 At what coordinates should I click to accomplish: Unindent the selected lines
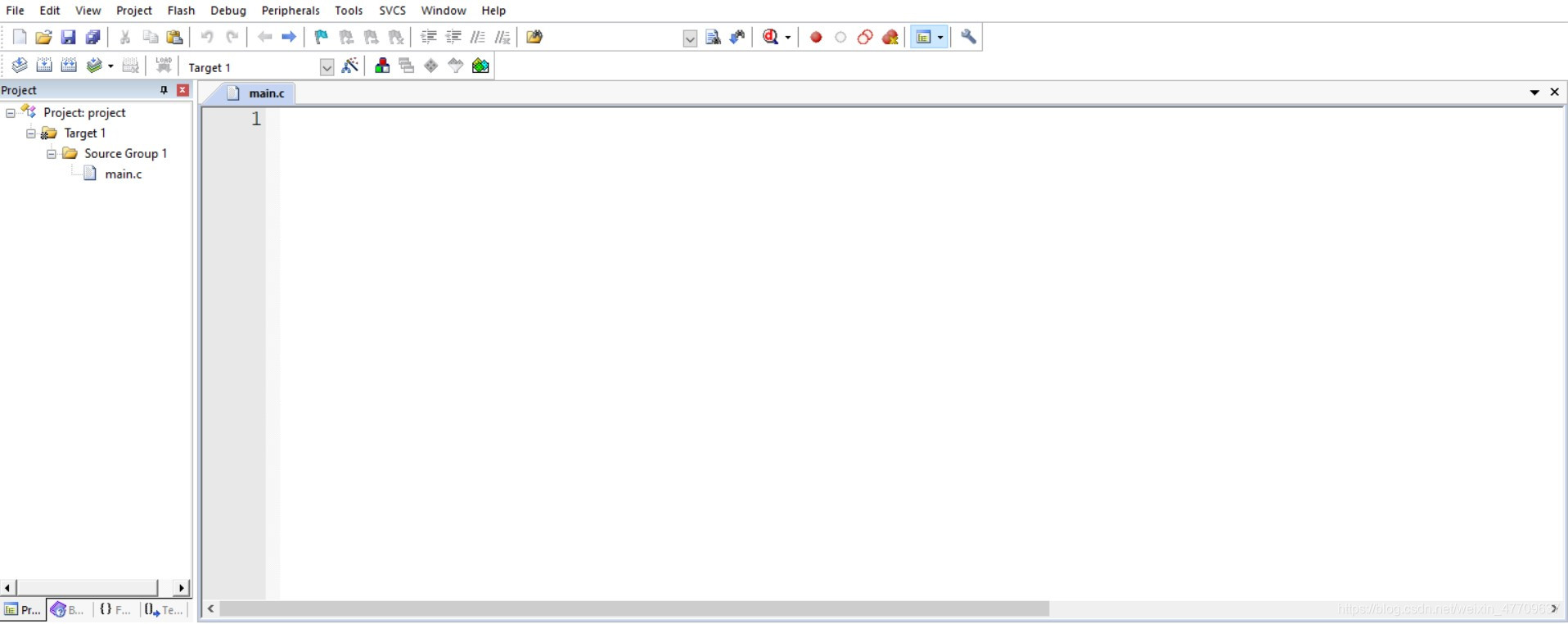tap(453, 37)
